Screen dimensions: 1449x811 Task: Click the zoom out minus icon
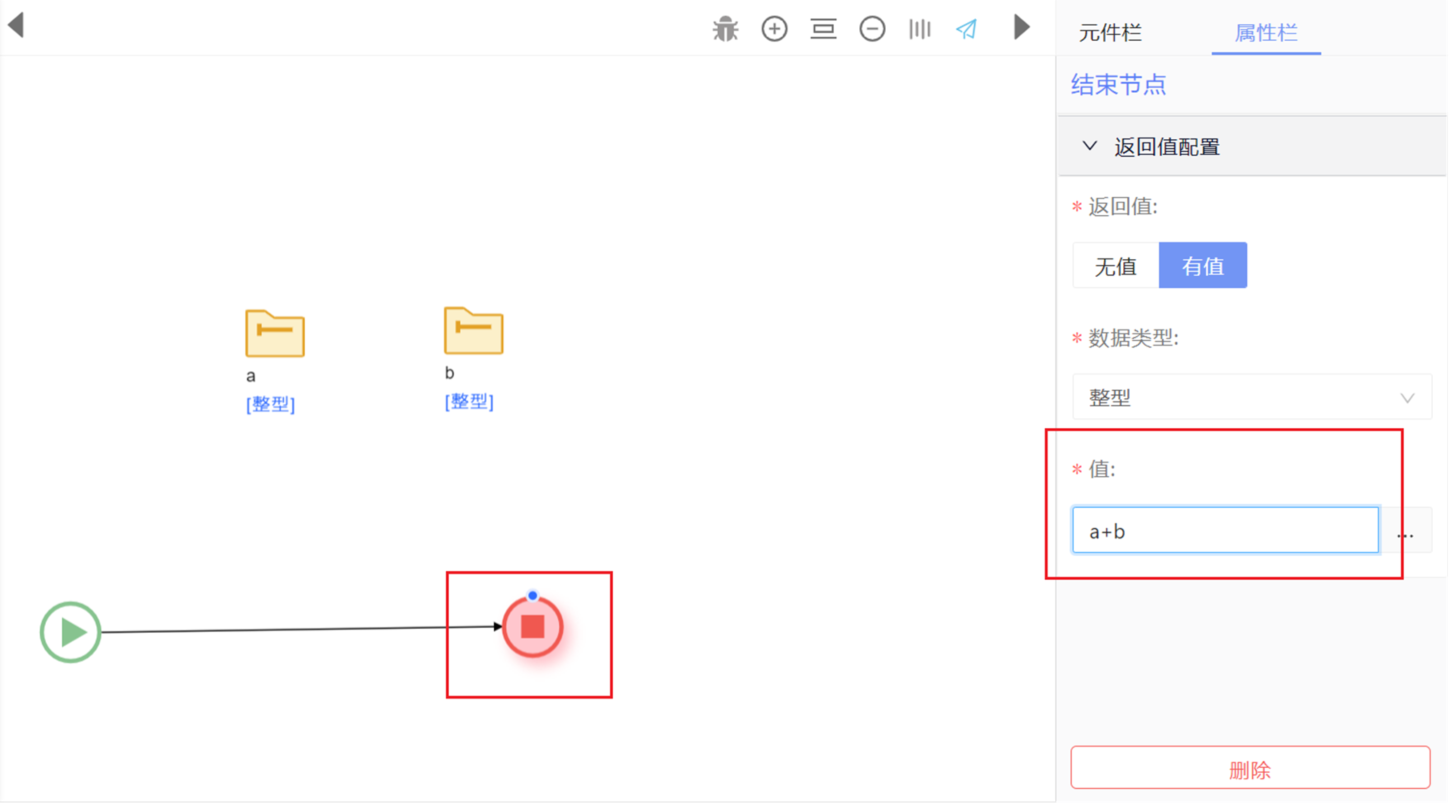[x=872, y=29]
